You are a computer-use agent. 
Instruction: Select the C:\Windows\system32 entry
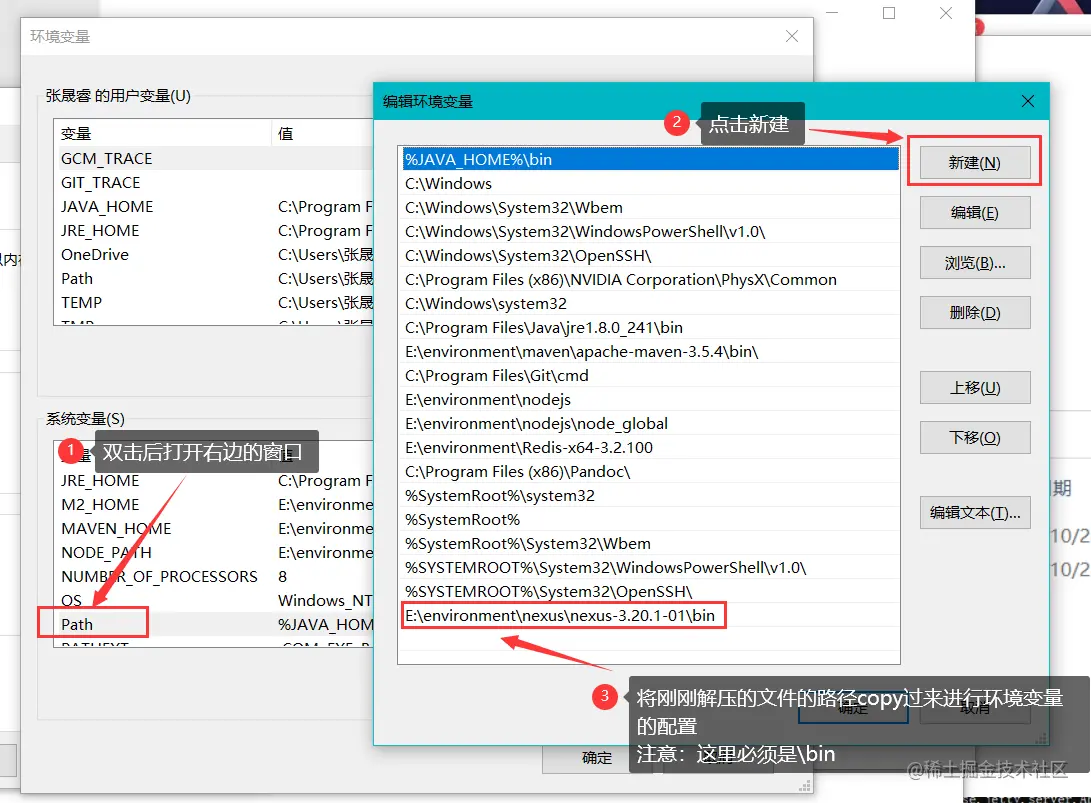[x=650, y=303]
